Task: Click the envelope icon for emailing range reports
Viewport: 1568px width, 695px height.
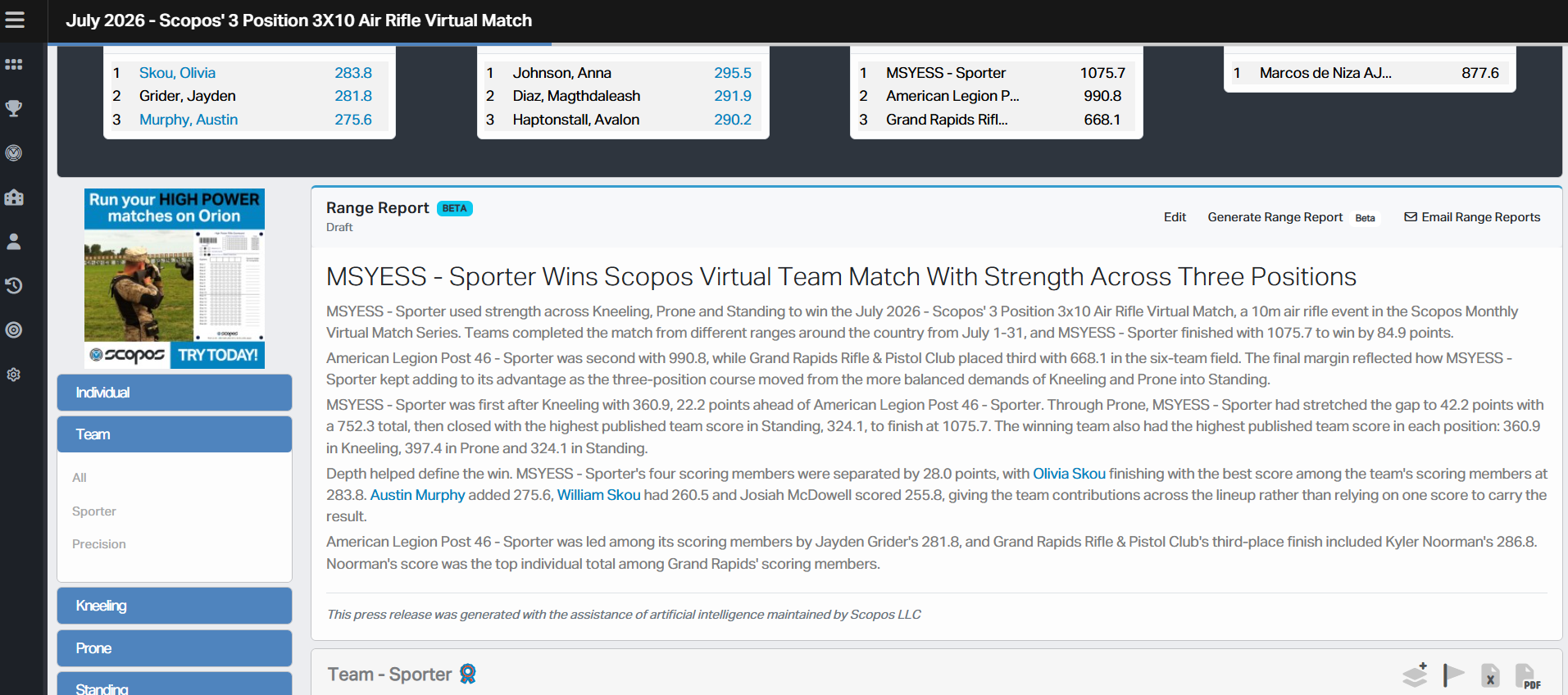Action: (x=1411, y=217)
